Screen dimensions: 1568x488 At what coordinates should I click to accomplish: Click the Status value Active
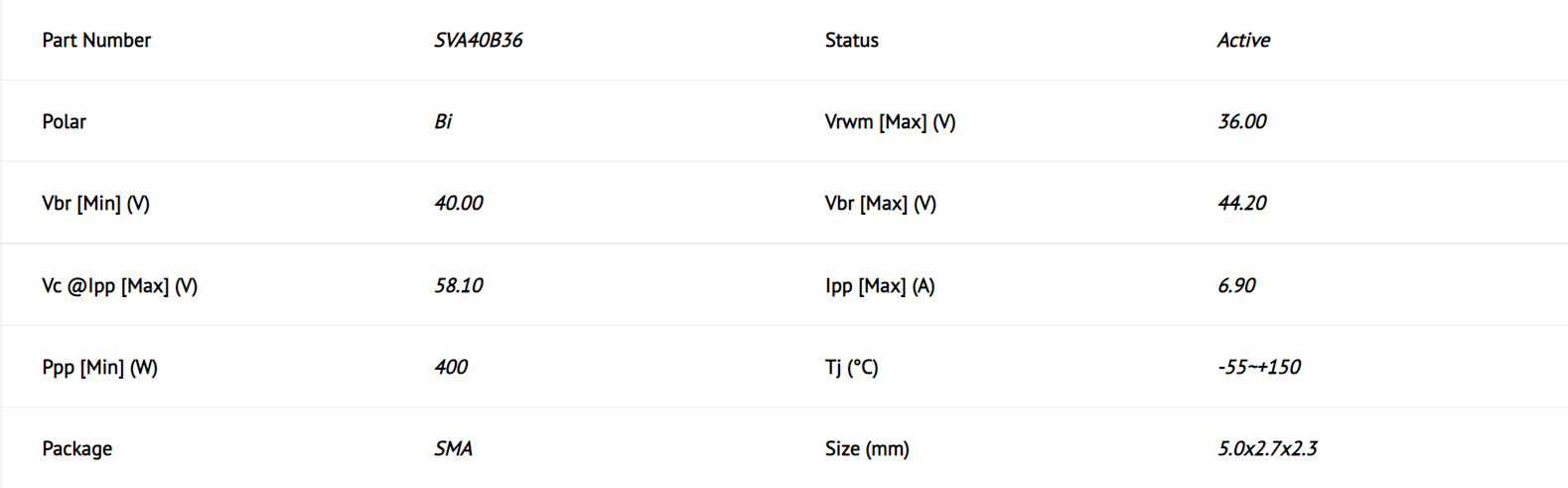click(x=1243, y=40)
